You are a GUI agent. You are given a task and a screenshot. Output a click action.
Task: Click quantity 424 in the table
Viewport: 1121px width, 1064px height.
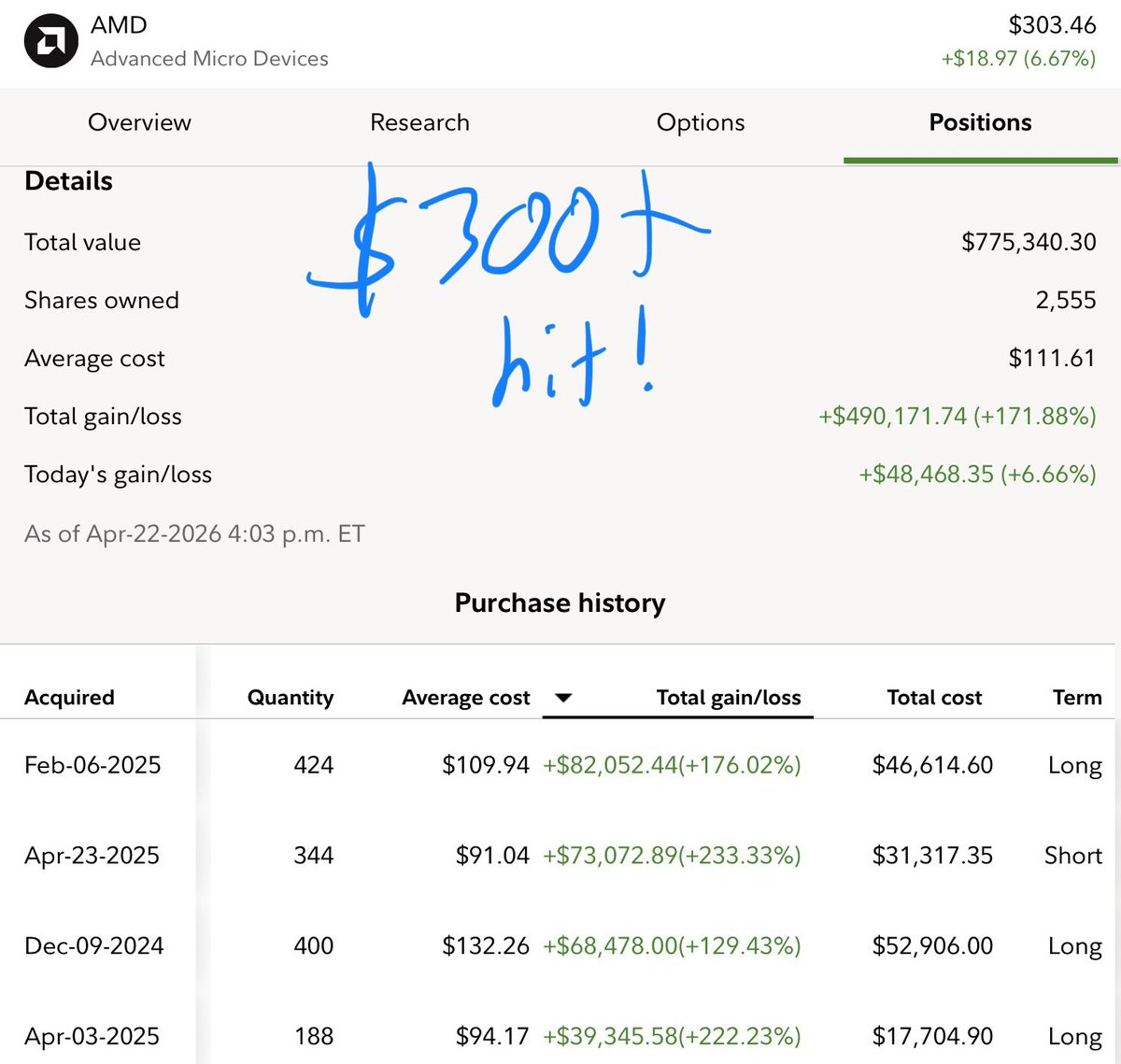tap(313, 765)
